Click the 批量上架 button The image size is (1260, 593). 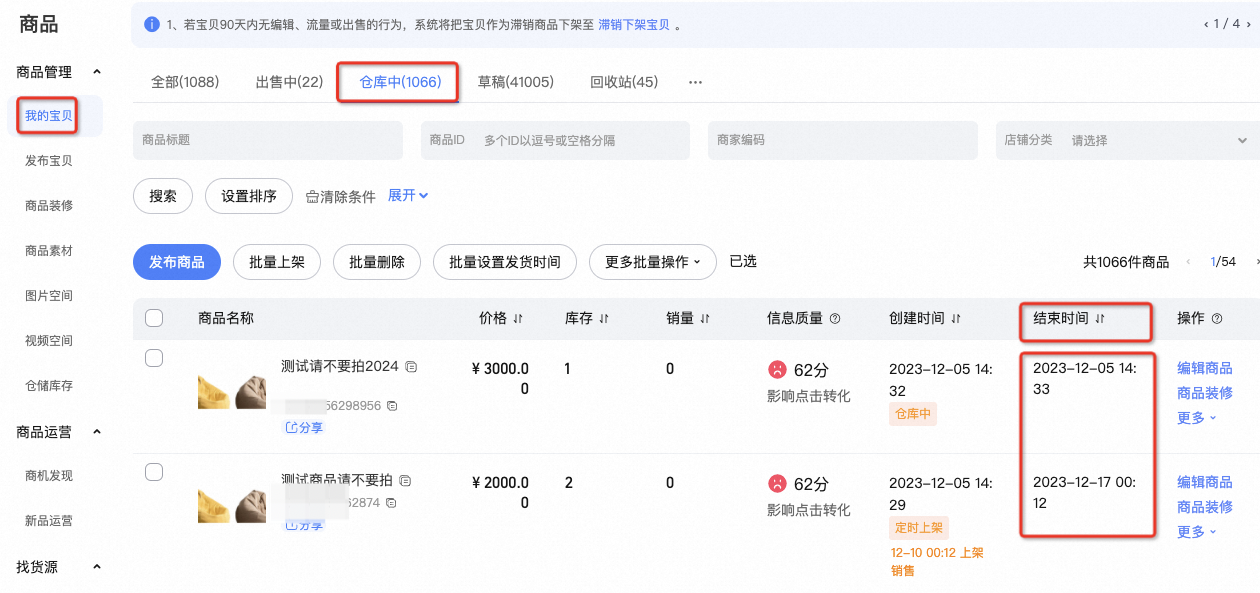pos(277,262)
